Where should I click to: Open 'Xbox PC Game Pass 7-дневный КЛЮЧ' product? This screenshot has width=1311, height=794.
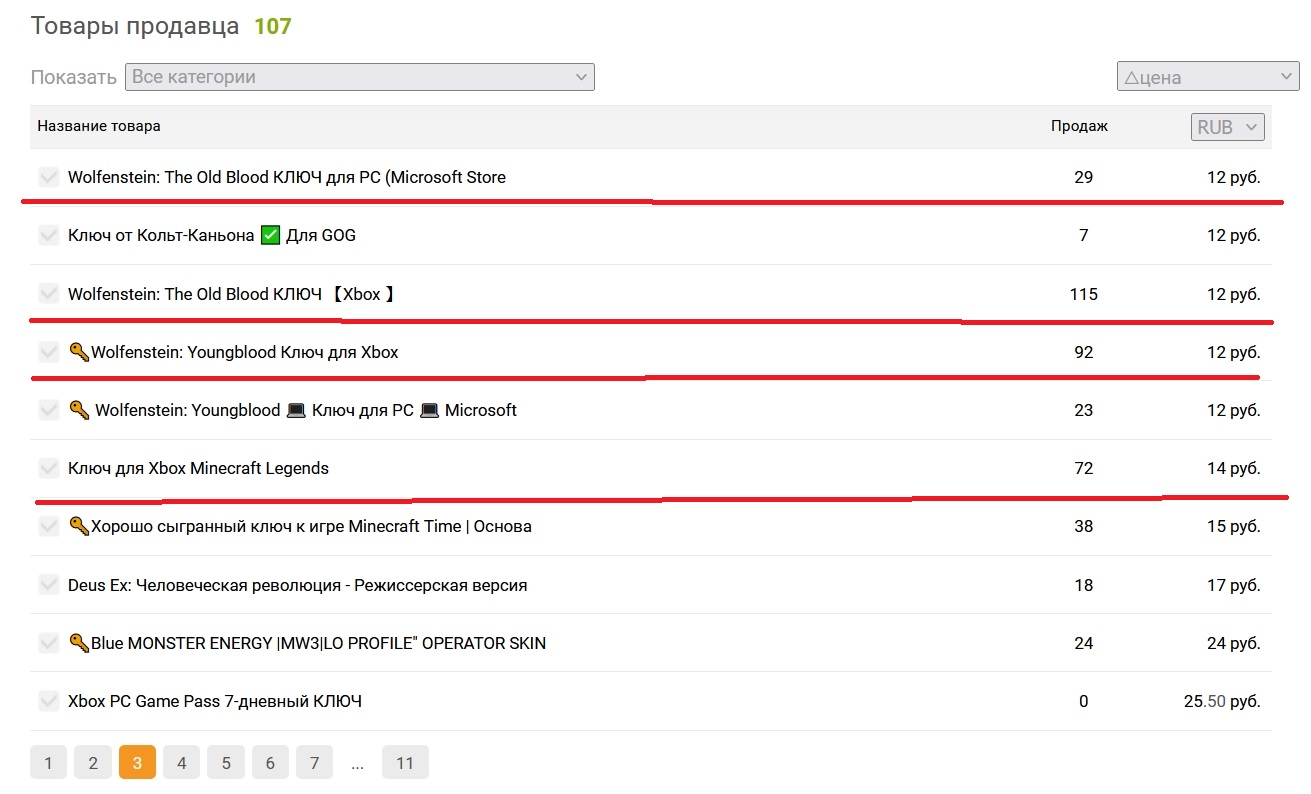coord(215,701)
